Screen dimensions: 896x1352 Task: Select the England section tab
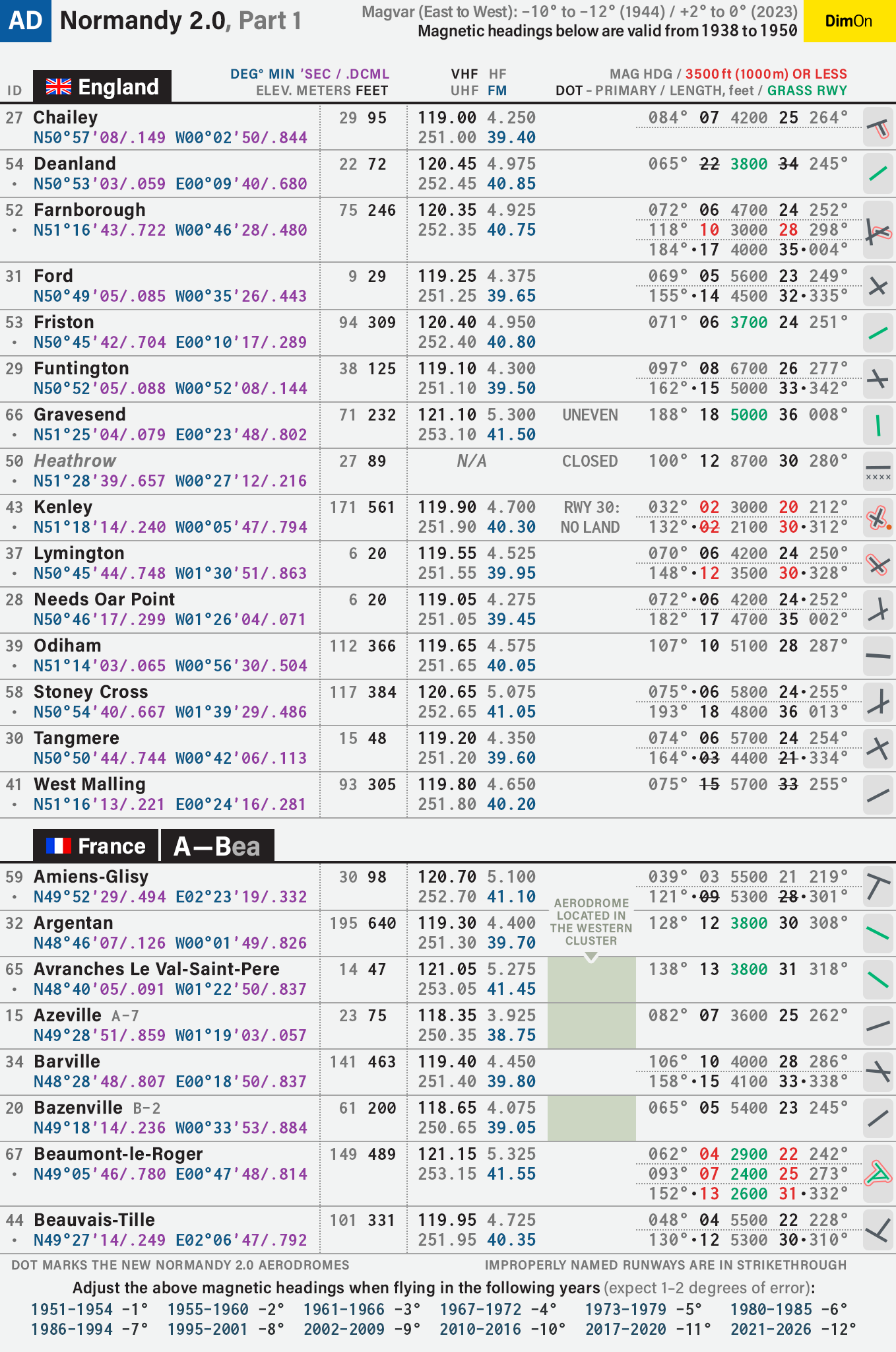(x=102, y=86)
